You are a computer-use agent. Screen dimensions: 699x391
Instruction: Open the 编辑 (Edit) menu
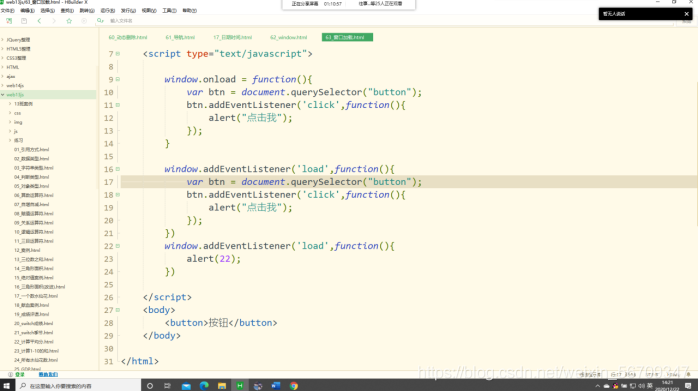coord(27,11)
